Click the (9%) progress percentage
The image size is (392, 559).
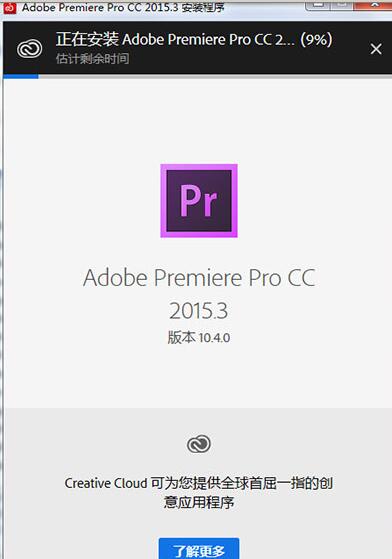316,40
